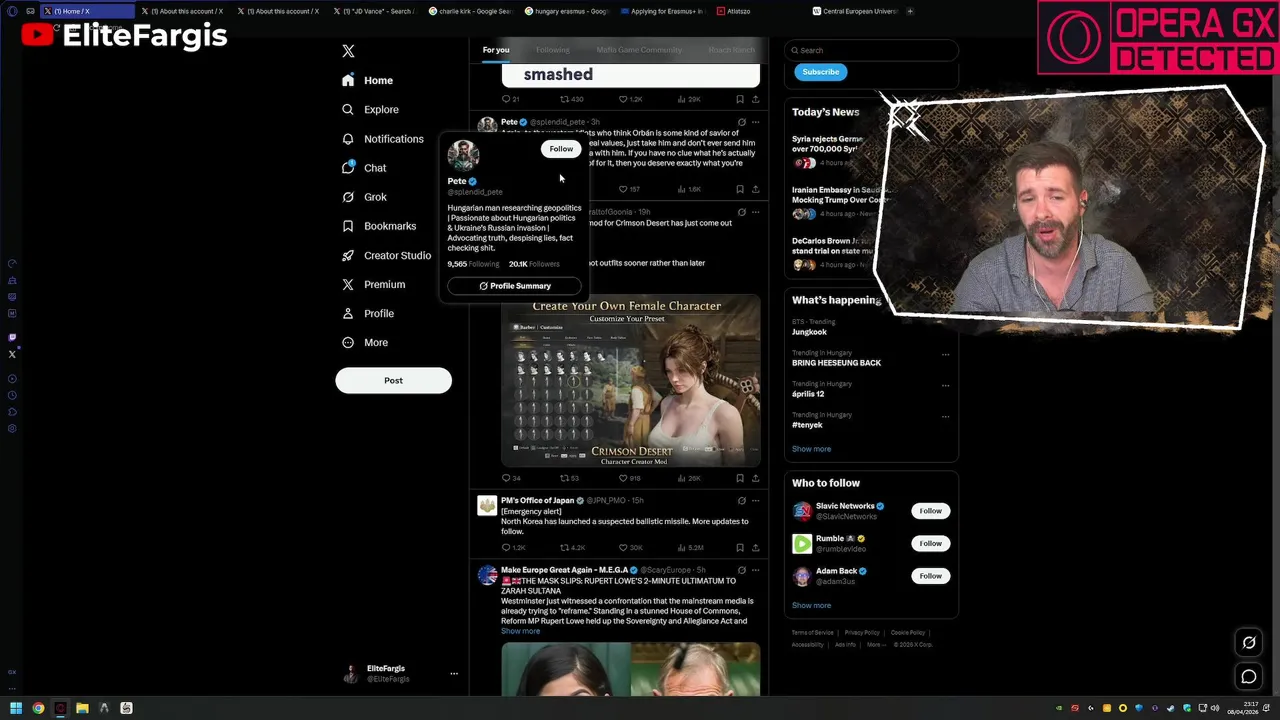
Task: Bookmark Pete's Orbán post
Action: tap(740, 189)
